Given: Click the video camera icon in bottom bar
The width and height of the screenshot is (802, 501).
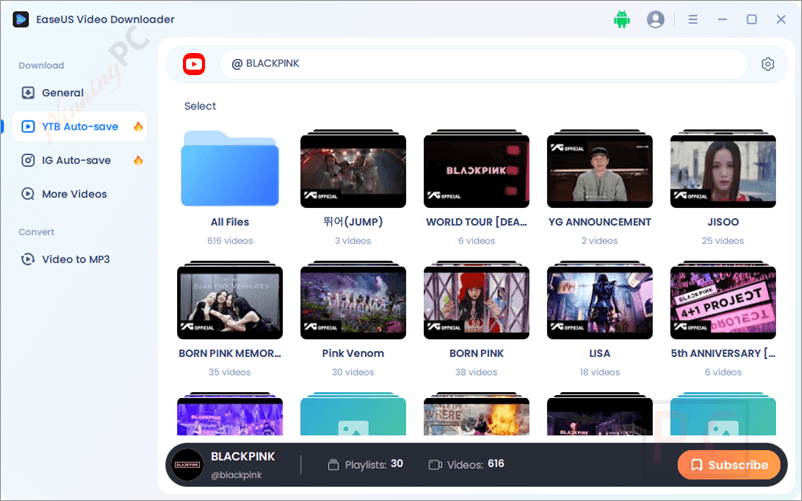Looking at the screenshot, I should coord(435,465).
